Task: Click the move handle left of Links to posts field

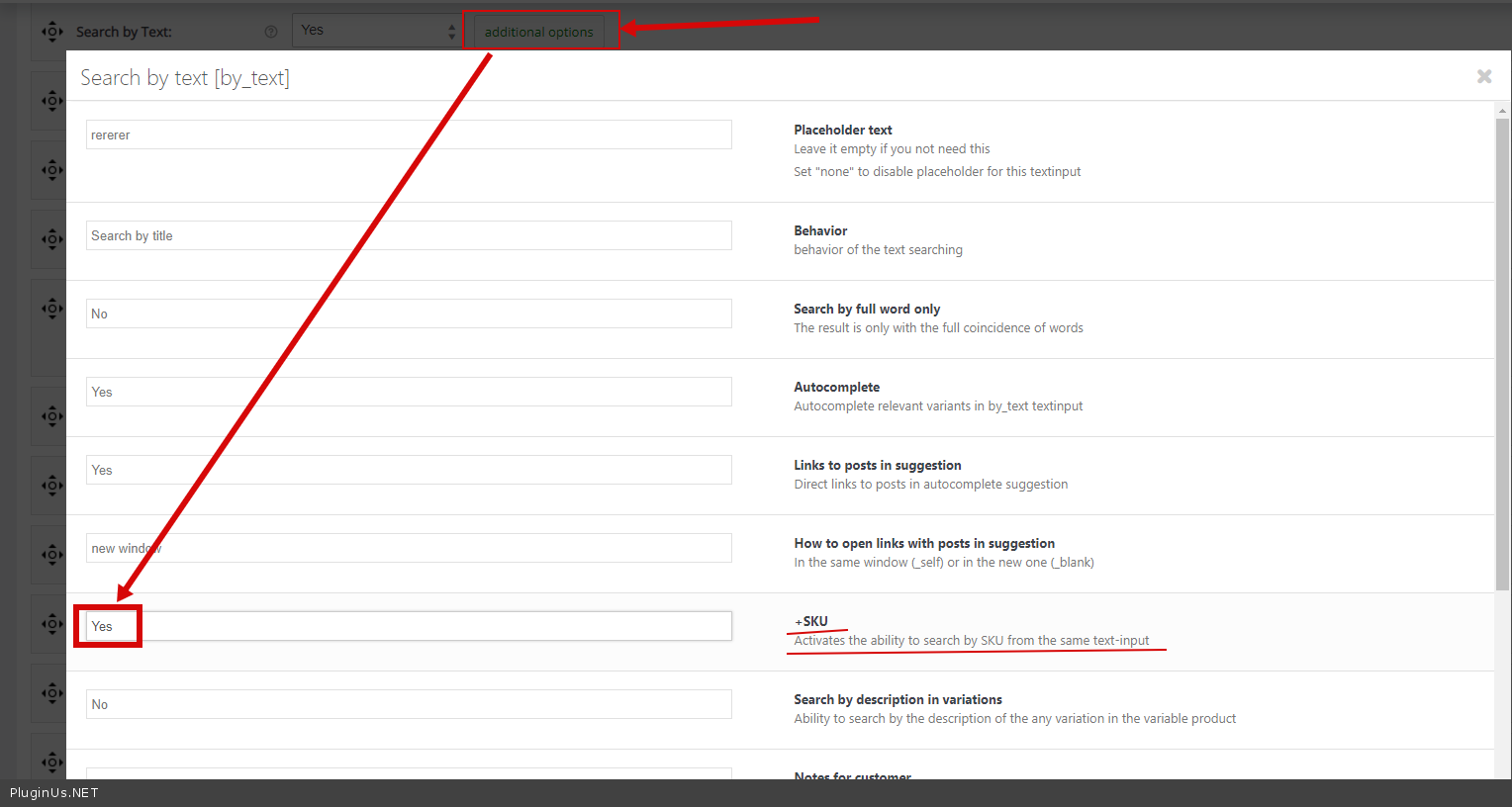Action: 51,486
